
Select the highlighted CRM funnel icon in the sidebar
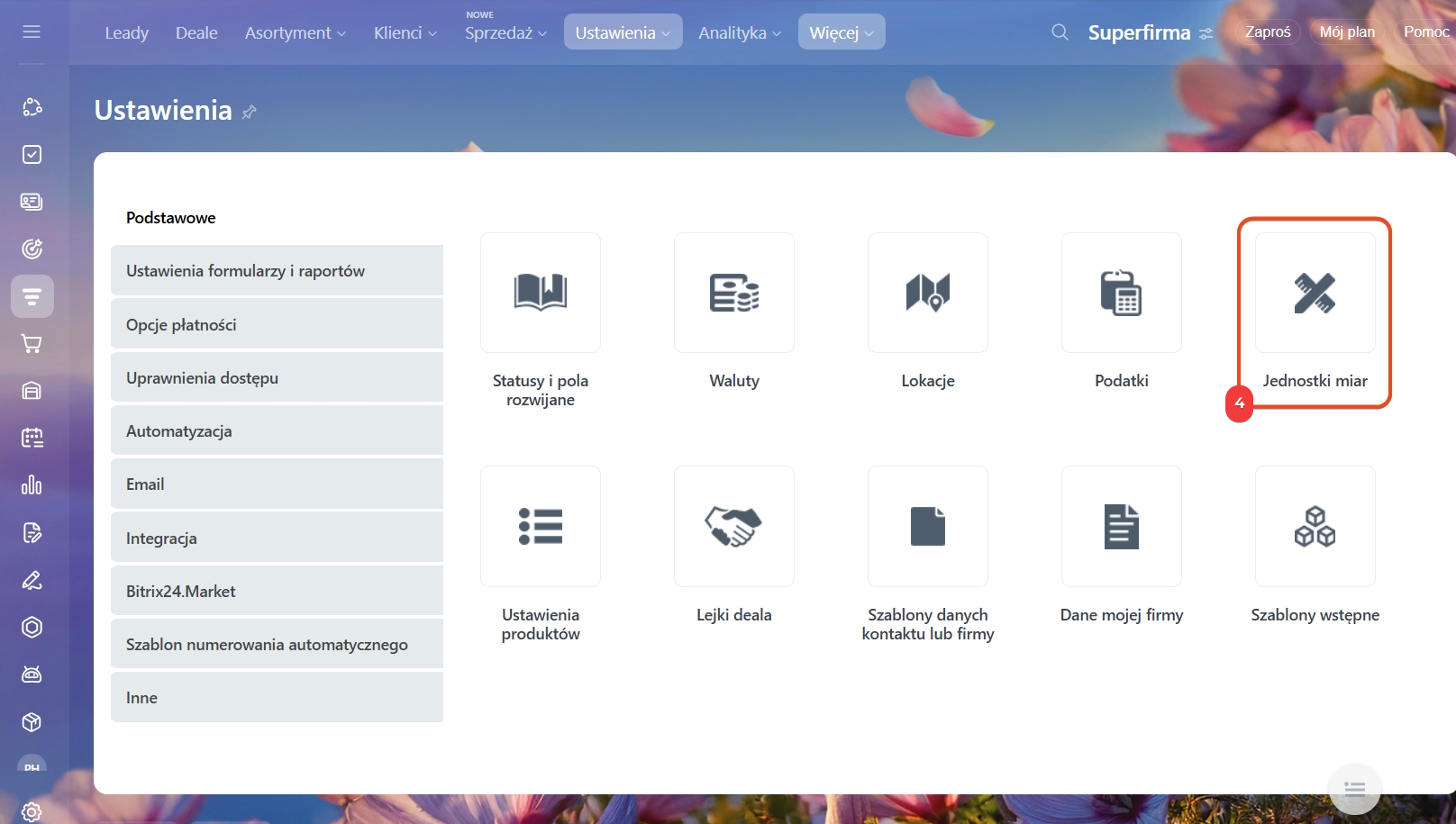point(32,296)
